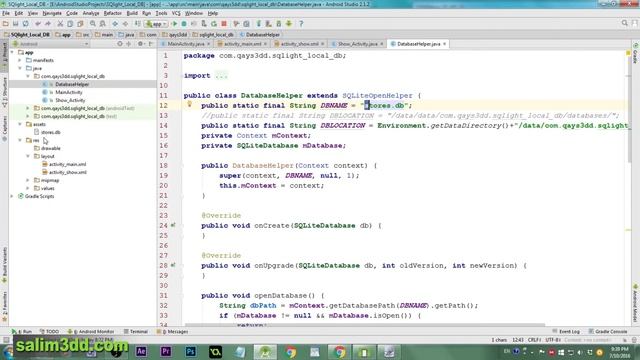The height and width of the screenshot is (360, 640).
Task: Click the Undo arrow icon
Action: tap(38, 24)
